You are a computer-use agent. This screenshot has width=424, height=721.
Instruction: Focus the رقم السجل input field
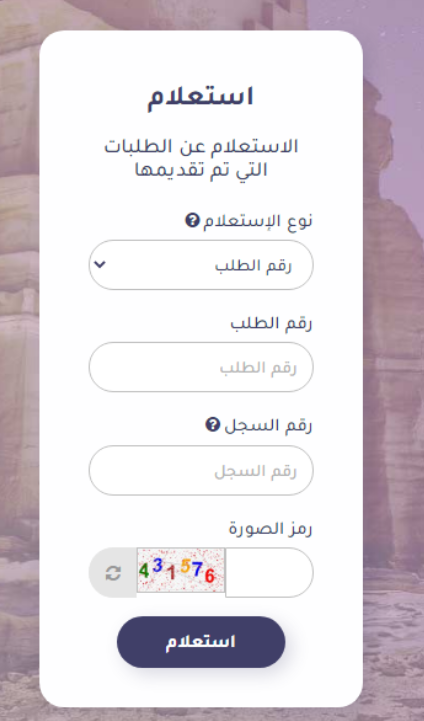point(201,470)
